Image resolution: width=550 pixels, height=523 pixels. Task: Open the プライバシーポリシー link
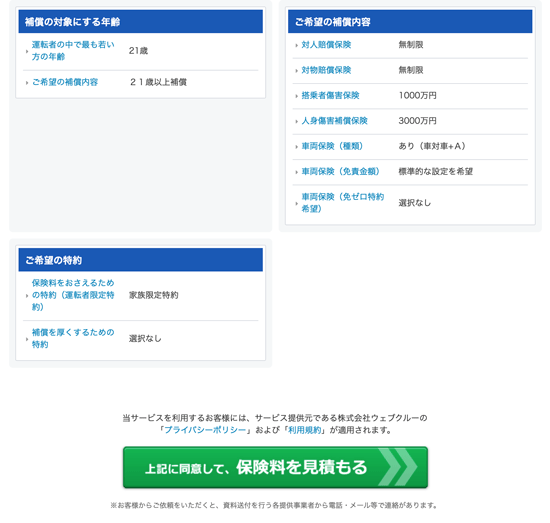[205, 430]
